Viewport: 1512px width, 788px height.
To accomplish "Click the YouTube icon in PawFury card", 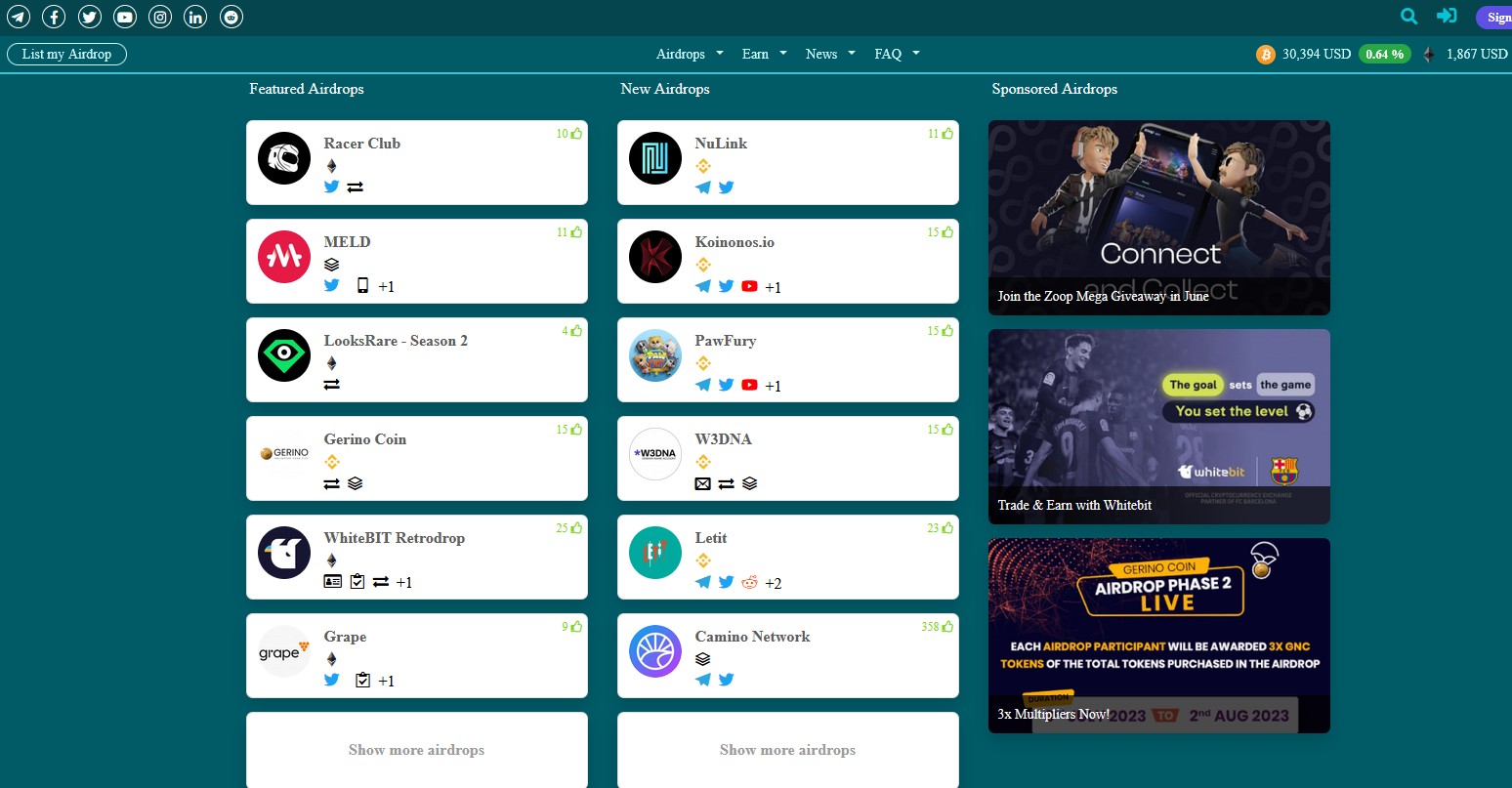I will [x=749, y=385].
